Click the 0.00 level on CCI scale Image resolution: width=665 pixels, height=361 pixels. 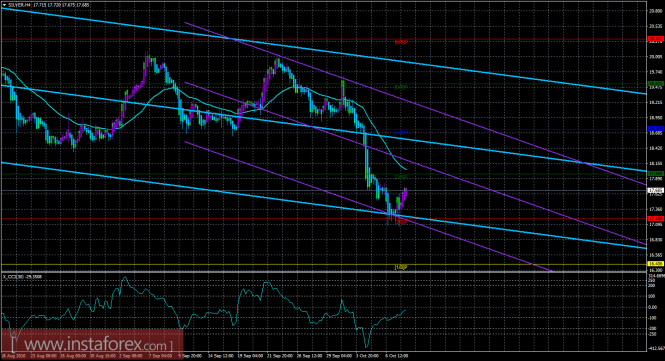point(654,307)
